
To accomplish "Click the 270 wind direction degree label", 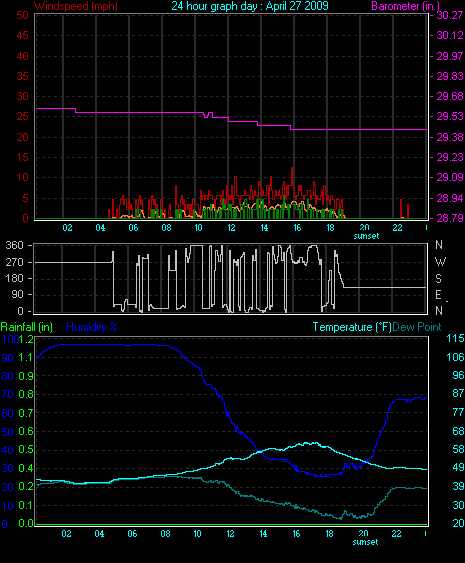I will 15,262.
